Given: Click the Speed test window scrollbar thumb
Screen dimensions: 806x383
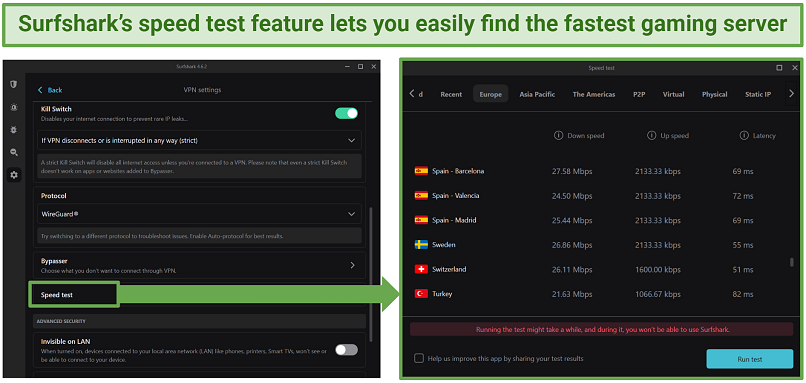Looking at the screenshot, I should click(x=792, y=262).
